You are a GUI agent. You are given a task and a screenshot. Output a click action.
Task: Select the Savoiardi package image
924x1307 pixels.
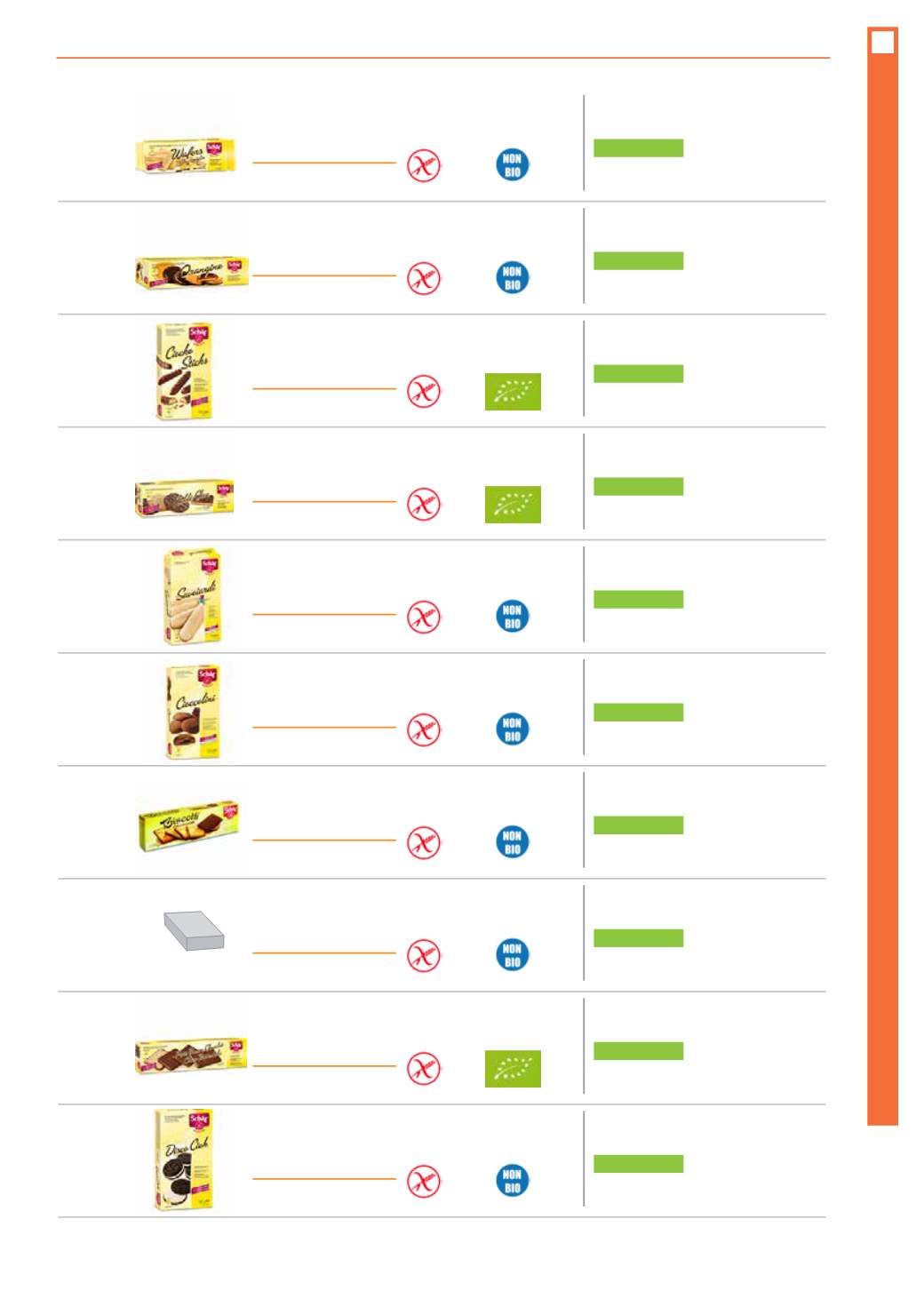[192, 596]
